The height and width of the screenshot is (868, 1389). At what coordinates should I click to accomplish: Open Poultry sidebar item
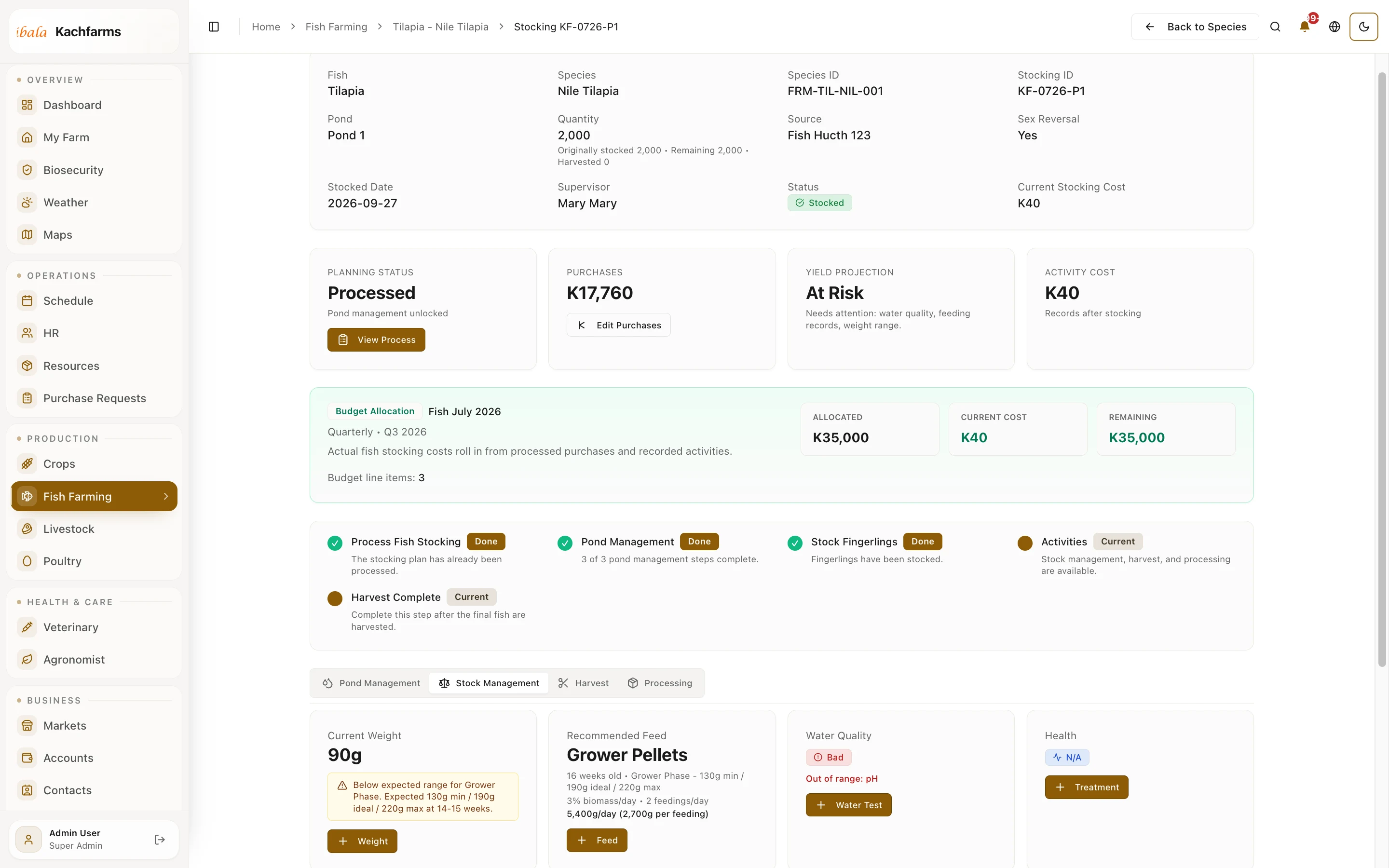pos(94,561)
